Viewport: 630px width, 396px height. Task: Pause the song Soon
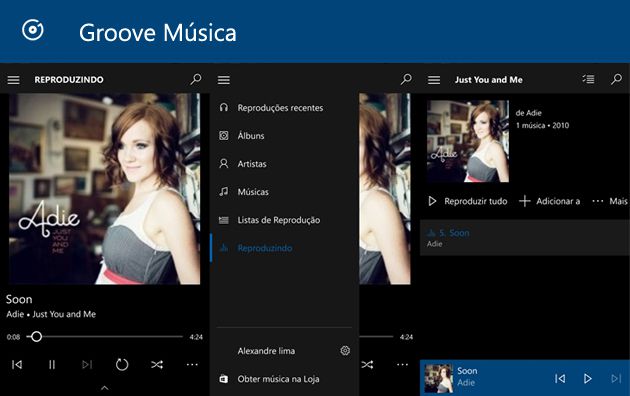pyautogui.click(x=52, y=365)
